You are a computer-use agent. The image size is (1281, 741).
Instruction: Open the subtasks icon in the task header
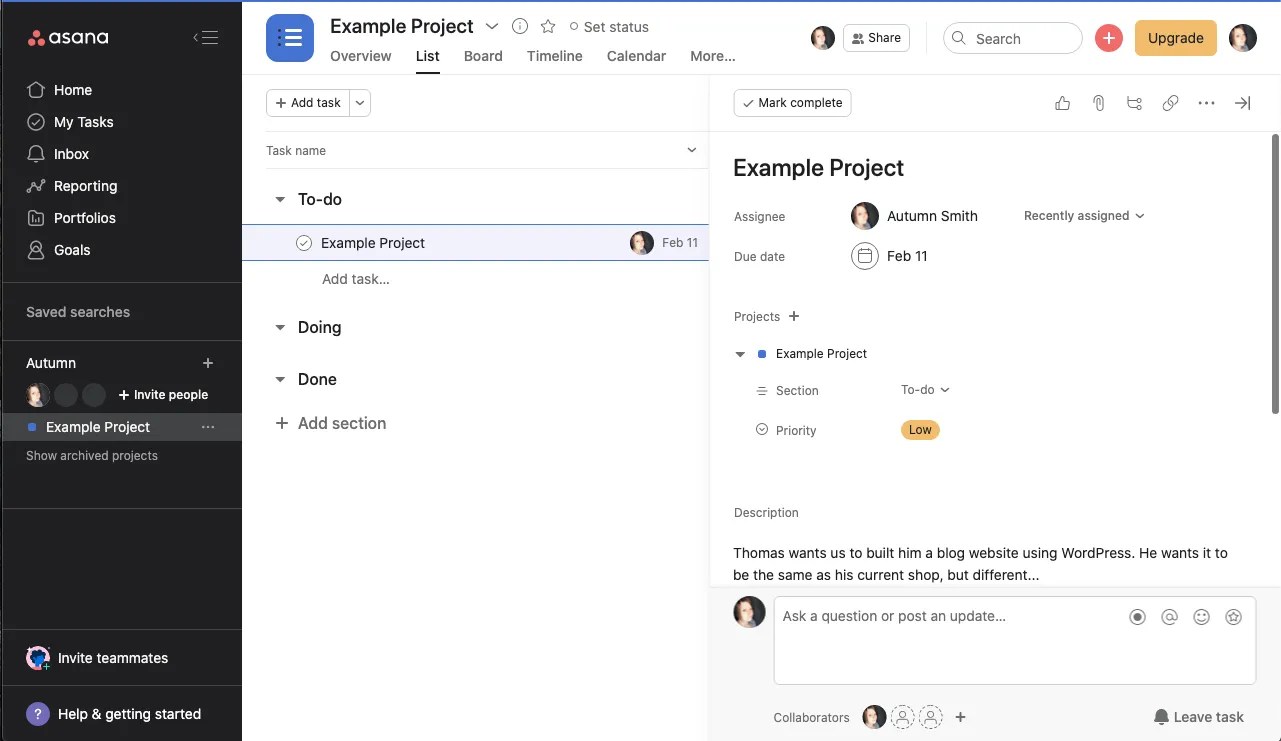pos(1134,102)
